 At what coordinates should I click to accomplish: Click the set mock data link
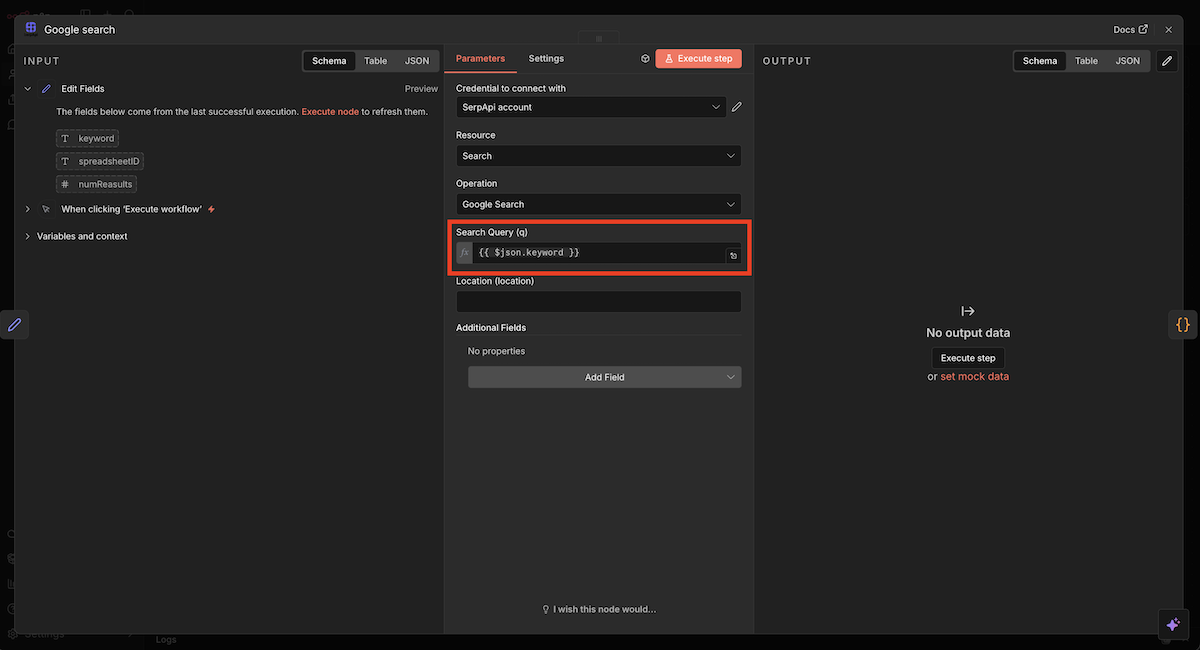974,377
